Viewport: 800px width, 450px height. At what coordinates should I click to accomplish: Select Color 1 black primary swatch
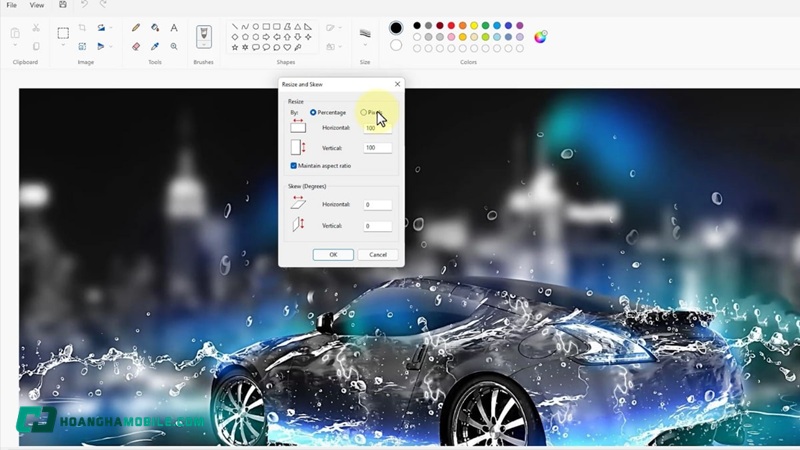[x=395, y=28]
